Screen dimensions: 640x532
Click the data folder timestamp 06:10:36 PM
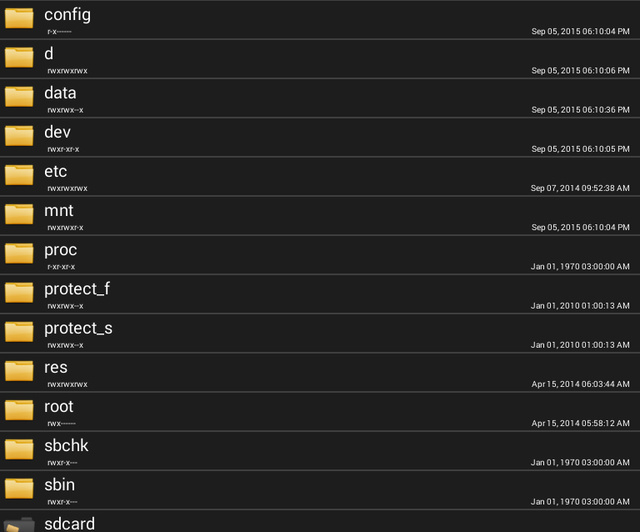click(580, 110)
